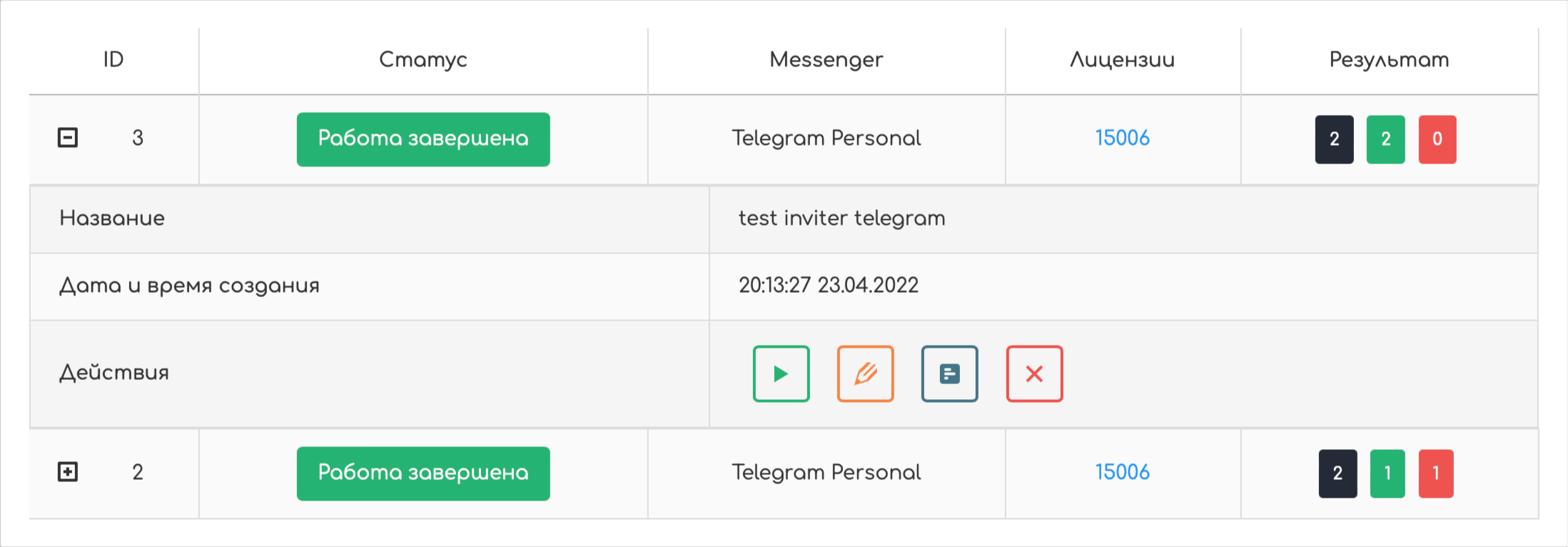Click the 'Лицензии' column header
The image size is (1568, 547).
1122,59
